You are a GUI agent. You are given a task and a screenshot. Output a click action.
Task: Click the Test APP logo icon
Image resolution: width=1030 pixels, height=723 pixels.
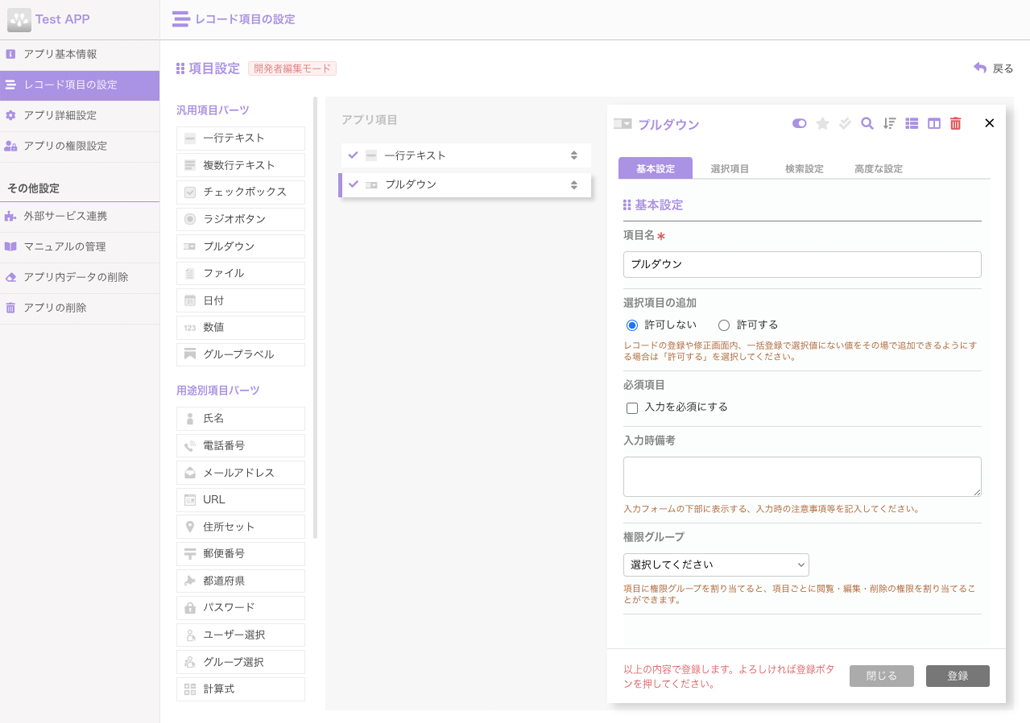(x=19, y=20)
